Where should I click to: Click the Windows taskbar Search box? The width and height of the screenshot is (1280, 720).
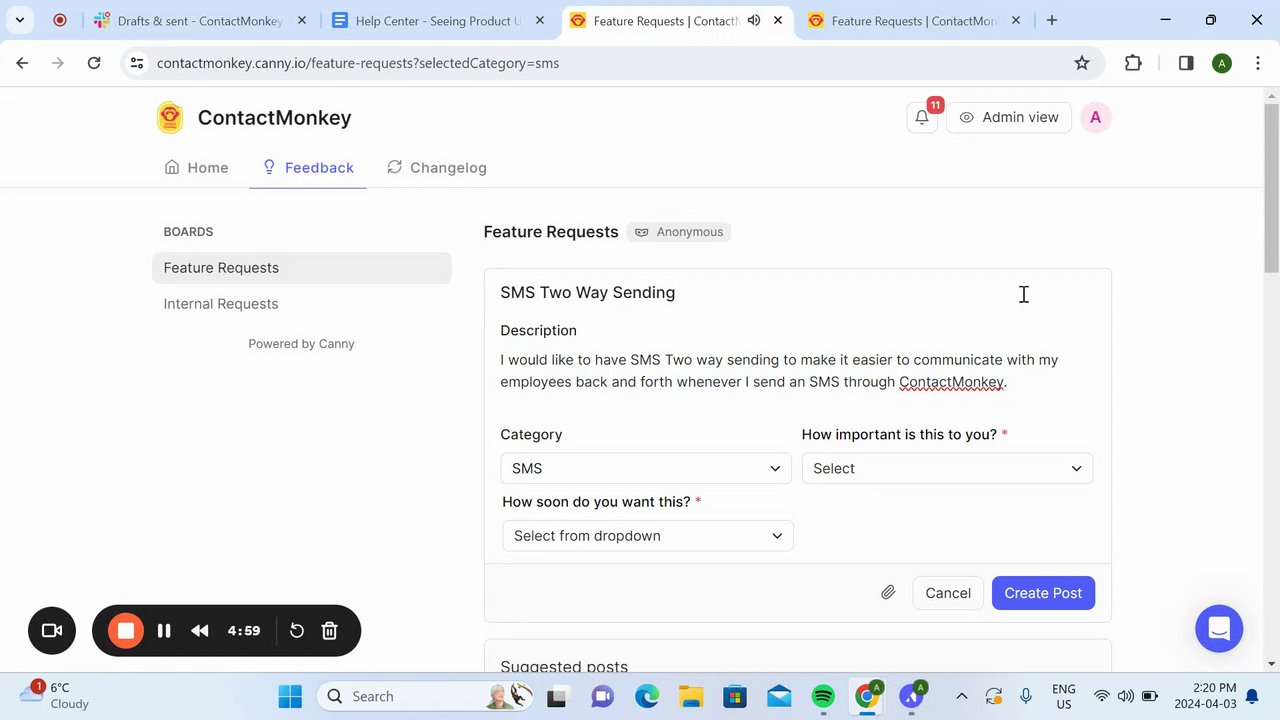[x=425, y=696]
